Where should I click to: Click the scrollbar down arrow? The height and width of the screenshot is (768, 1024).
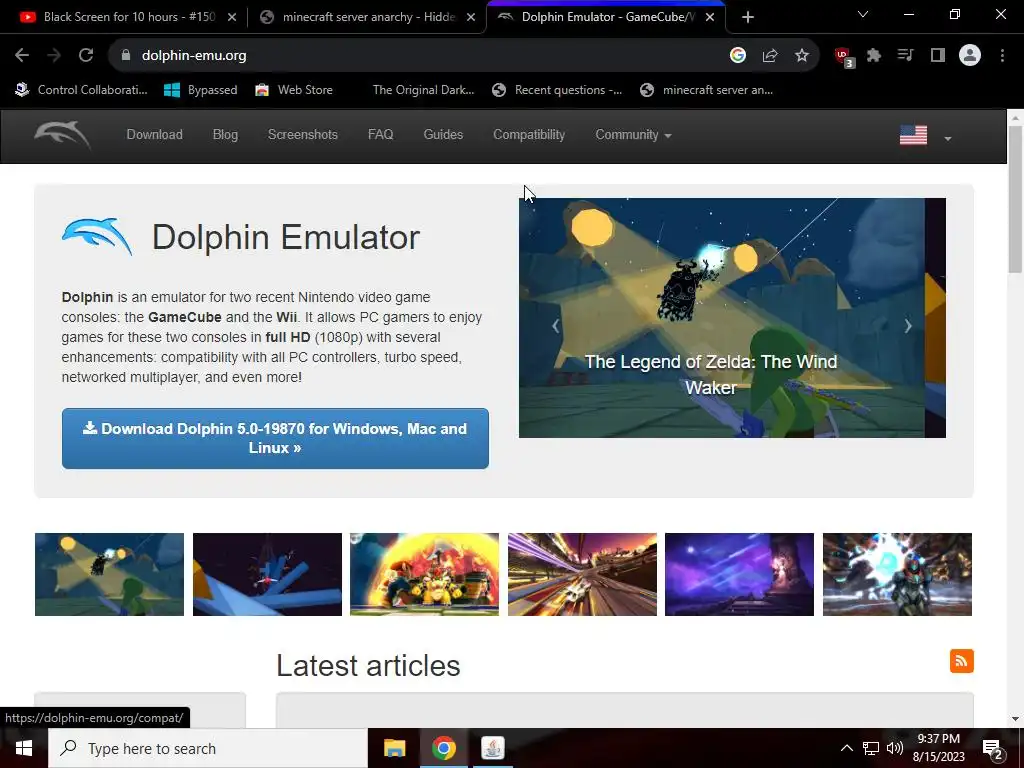coord(1015,719)
